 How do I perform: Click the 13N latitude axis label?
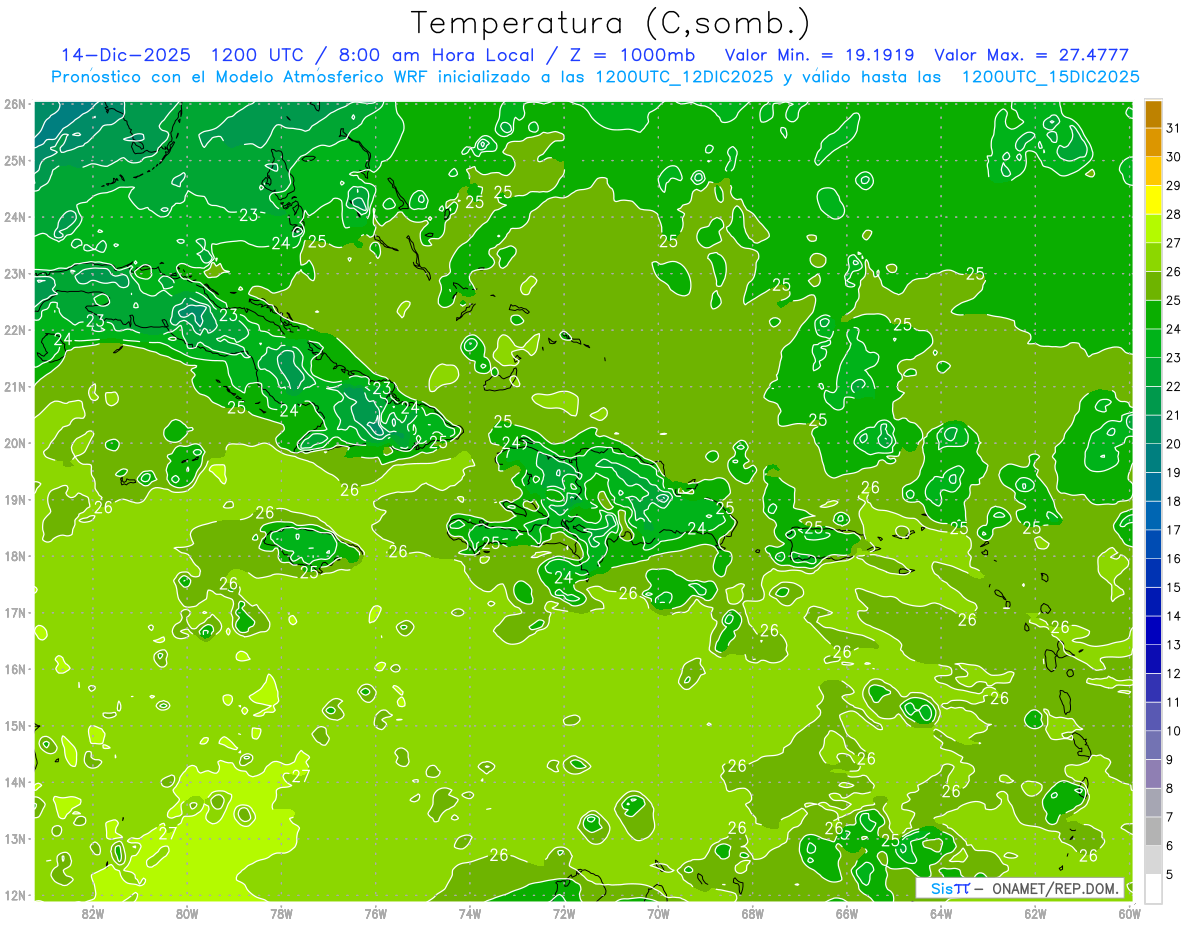[15, 839]
